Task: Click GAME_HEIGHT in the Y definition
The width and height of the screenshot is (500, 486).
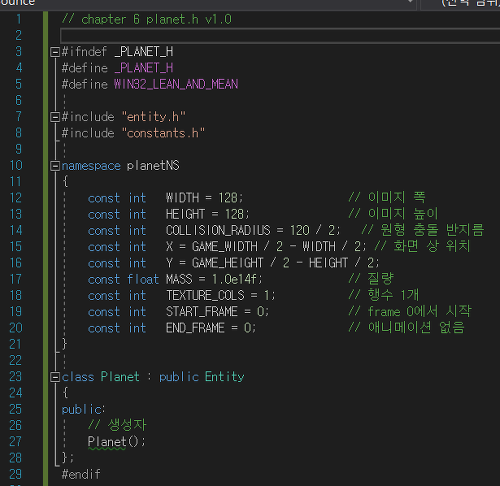Action: [228, 263]
